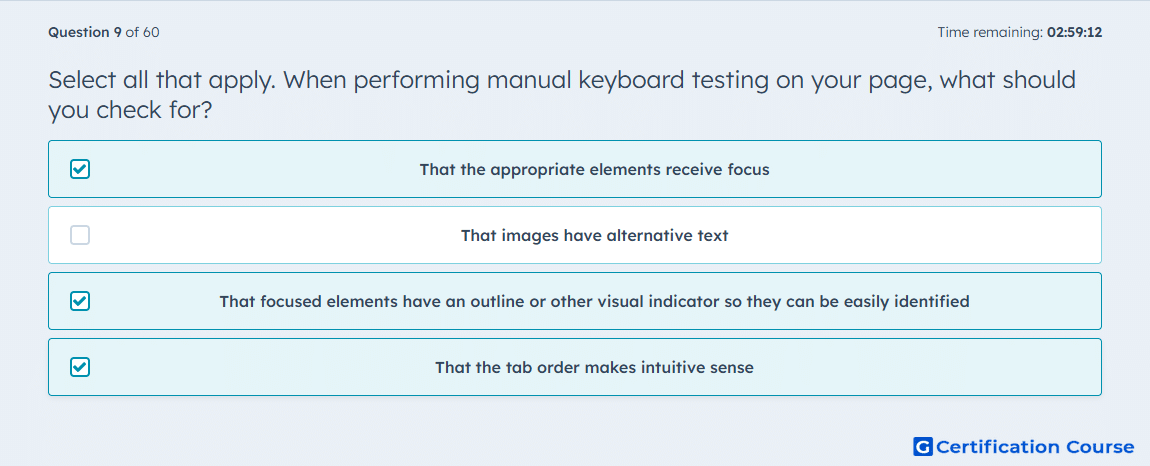Screen dimensions: 1150x466
Task: Click the word 'focus' in the first answer
Action: point(748,169)
